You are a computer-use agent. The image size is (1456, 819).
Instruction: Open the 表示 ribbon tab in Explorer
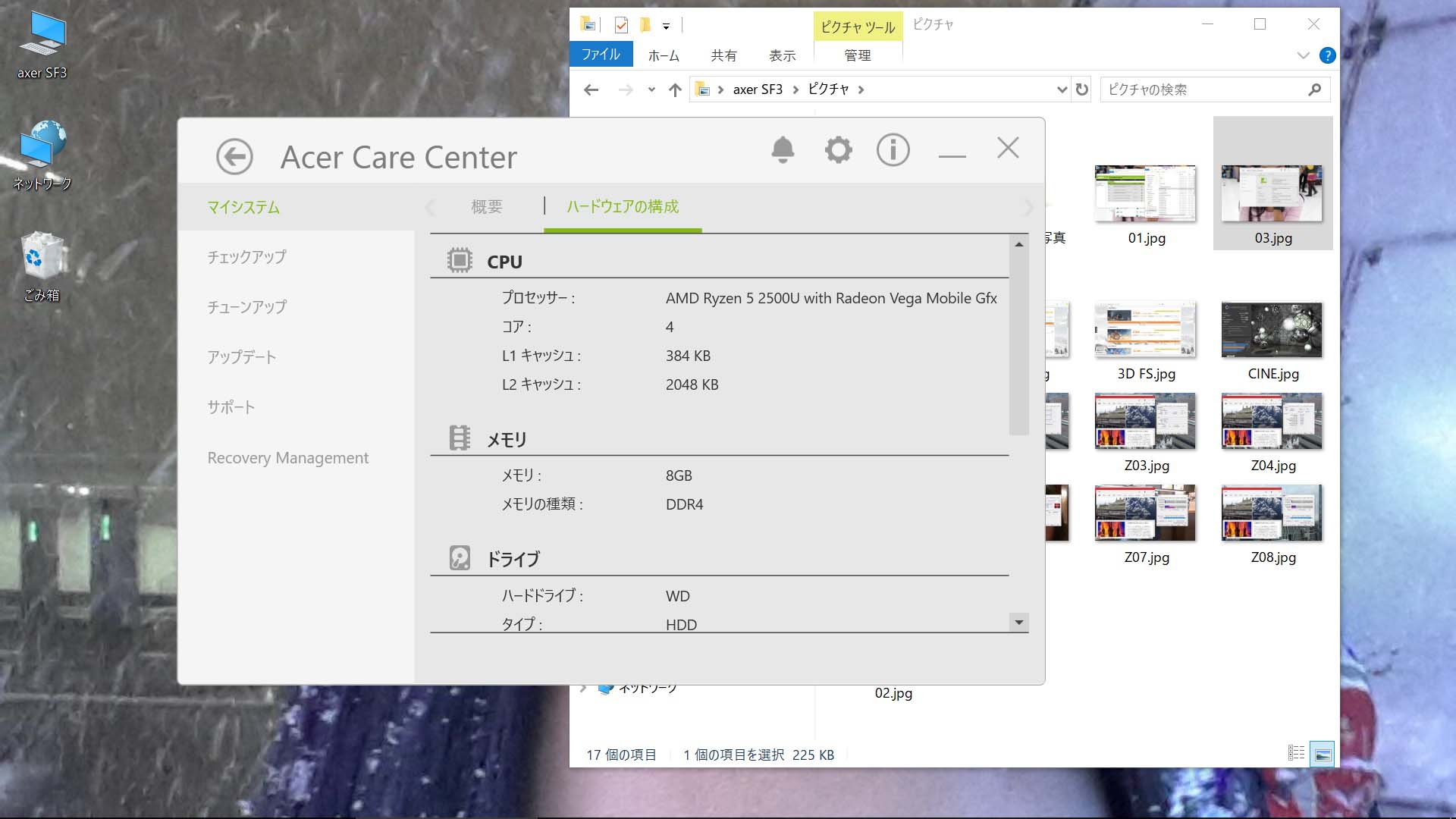783,55
